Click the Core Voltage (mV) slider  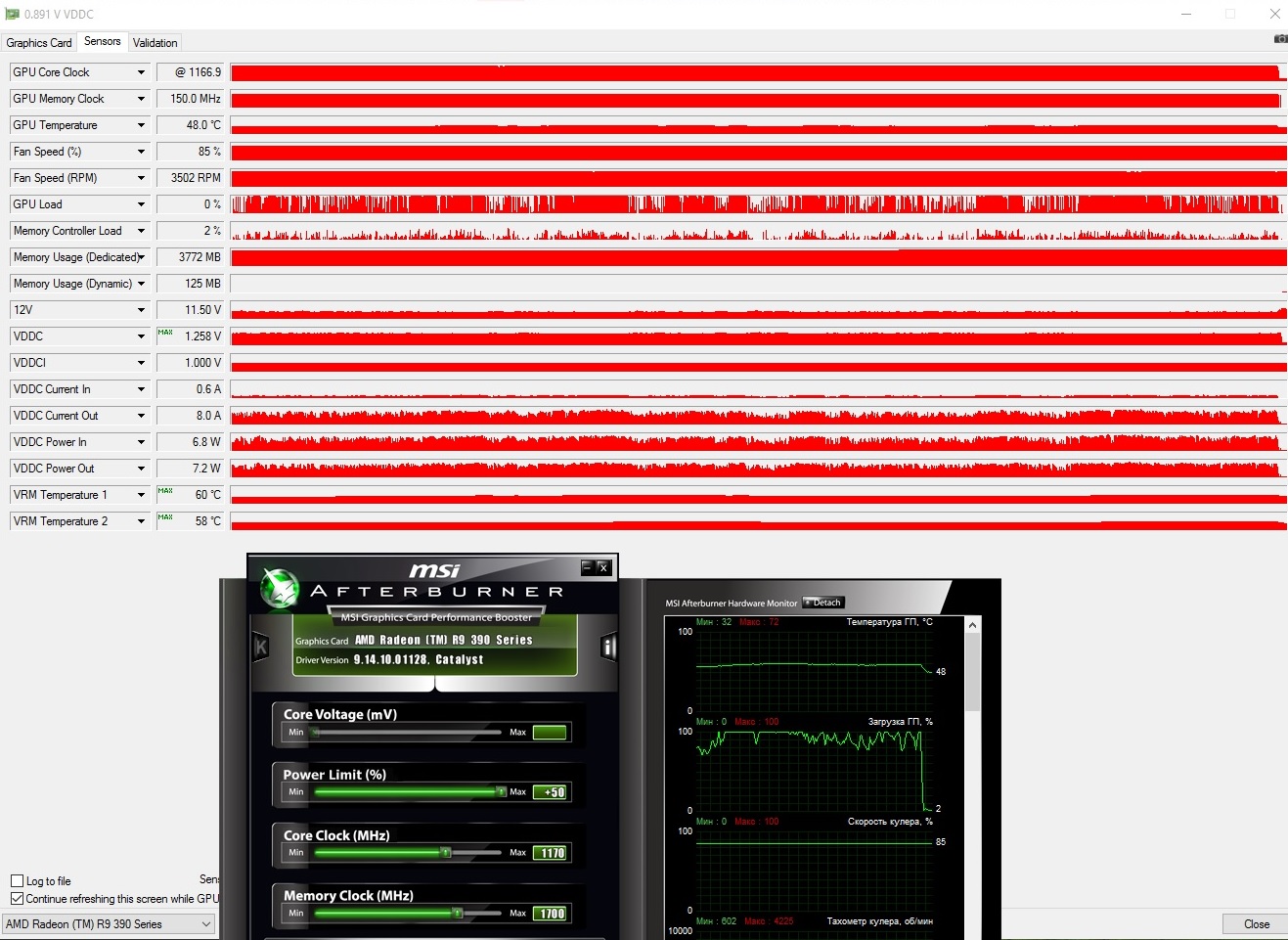point(406,732)
